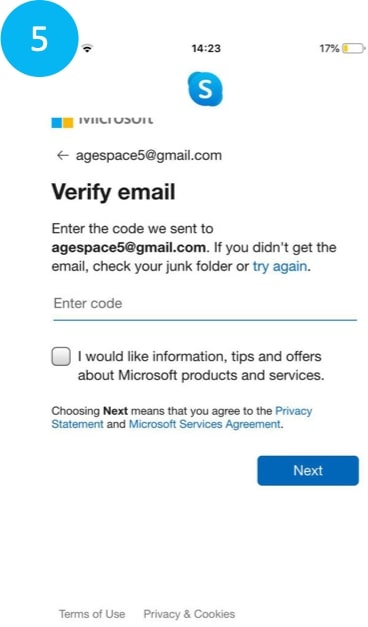Tap the Skype logo icon
This screenshot has width=368, height=627.
(x=205, y=89)
